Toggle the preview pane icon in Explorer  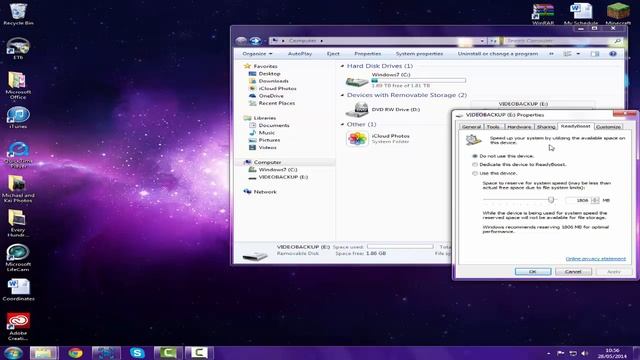coord(595,53)
